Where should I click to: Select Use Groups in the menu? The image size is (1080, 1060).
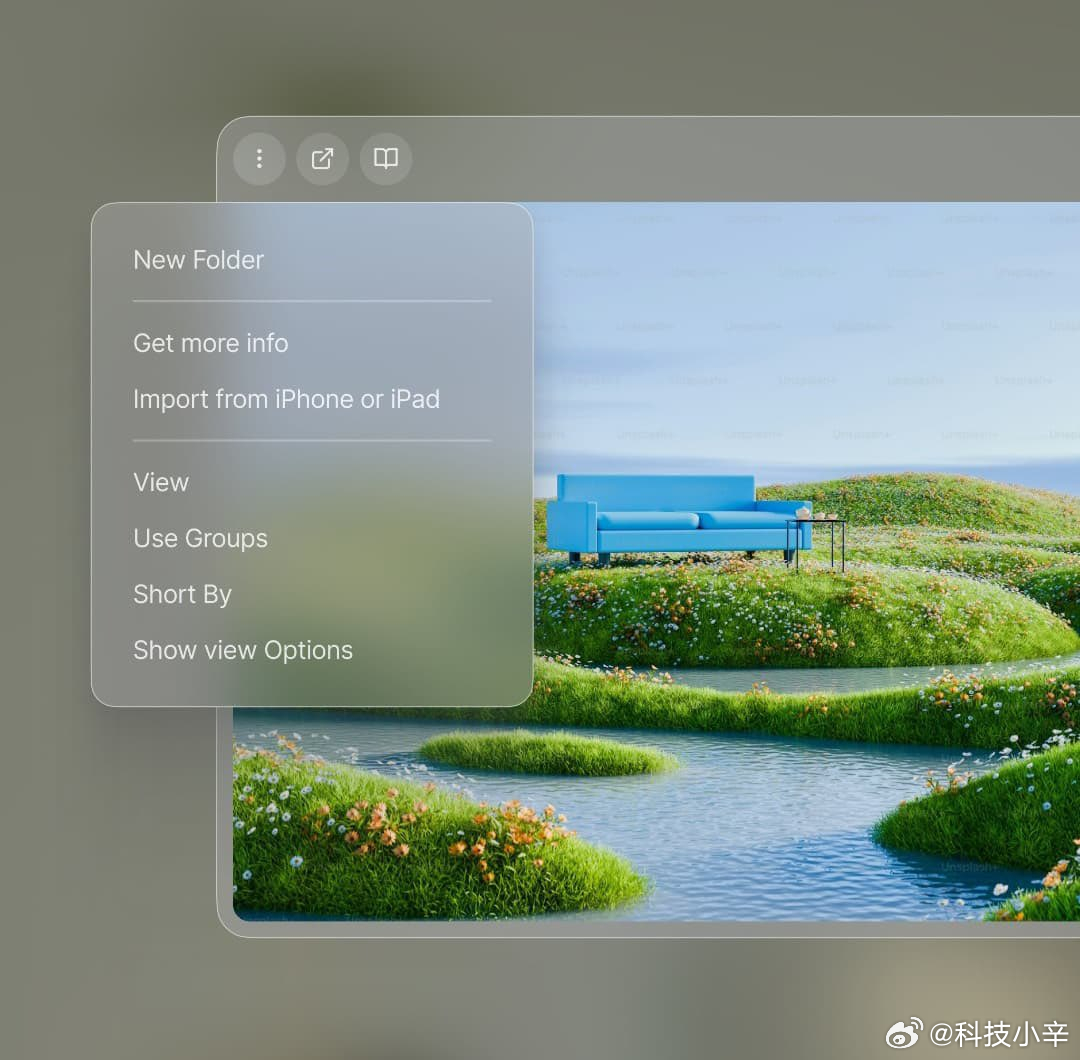[200, 539]
